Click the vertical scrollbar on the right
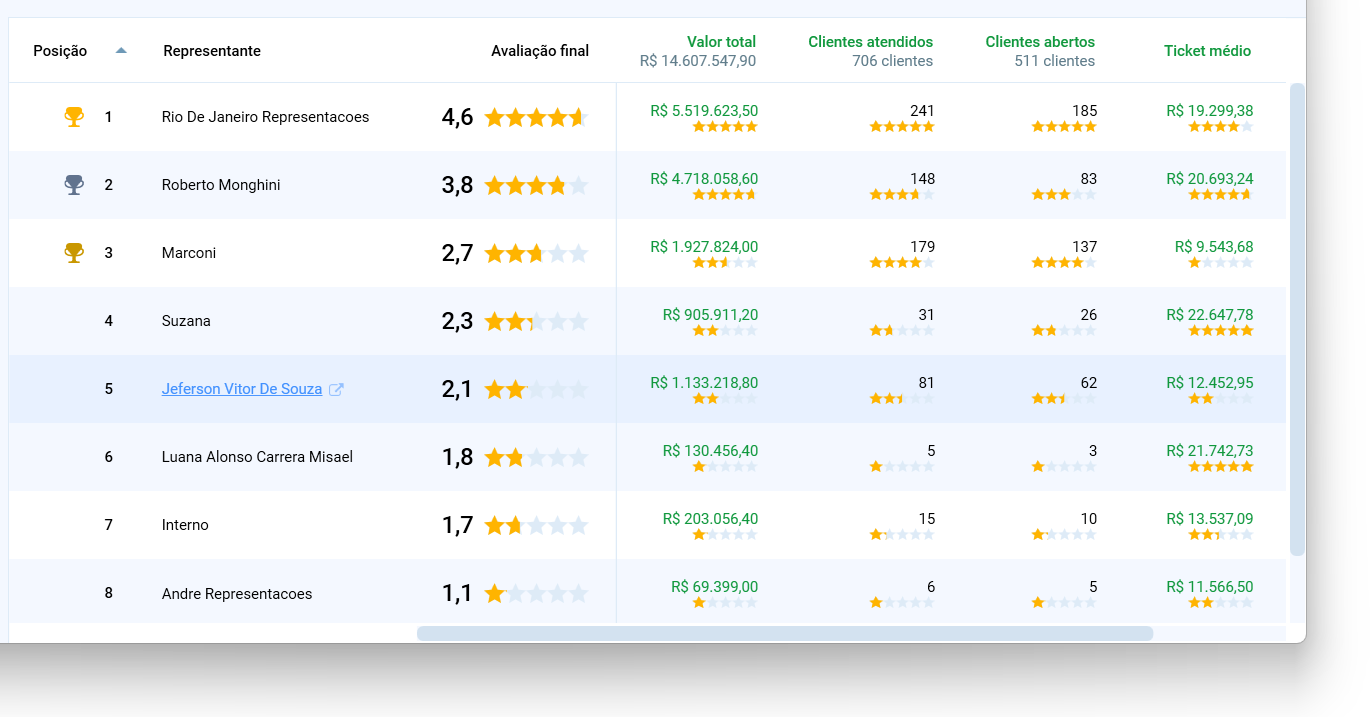 tap(1297, 320)
